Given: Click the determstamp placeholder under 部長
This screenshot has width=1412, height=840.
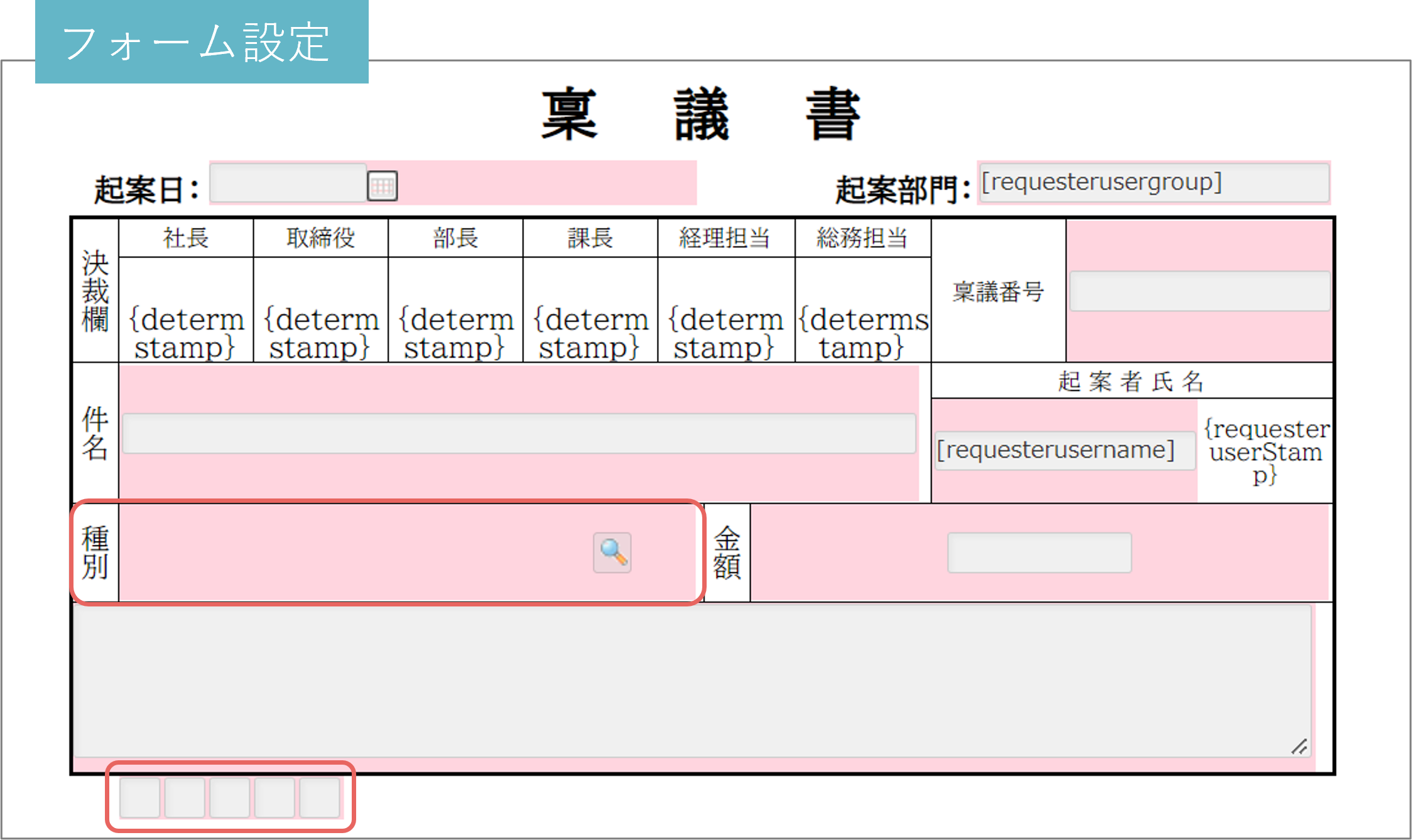Looking at the screenshot, I should [x=456, y=333].
